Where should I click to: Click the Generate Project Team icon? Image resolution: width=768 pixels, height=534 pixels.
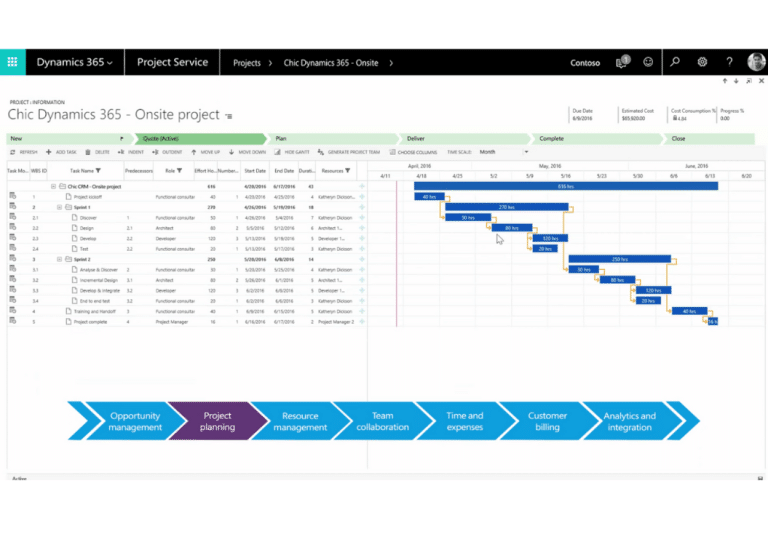point(321,152)
